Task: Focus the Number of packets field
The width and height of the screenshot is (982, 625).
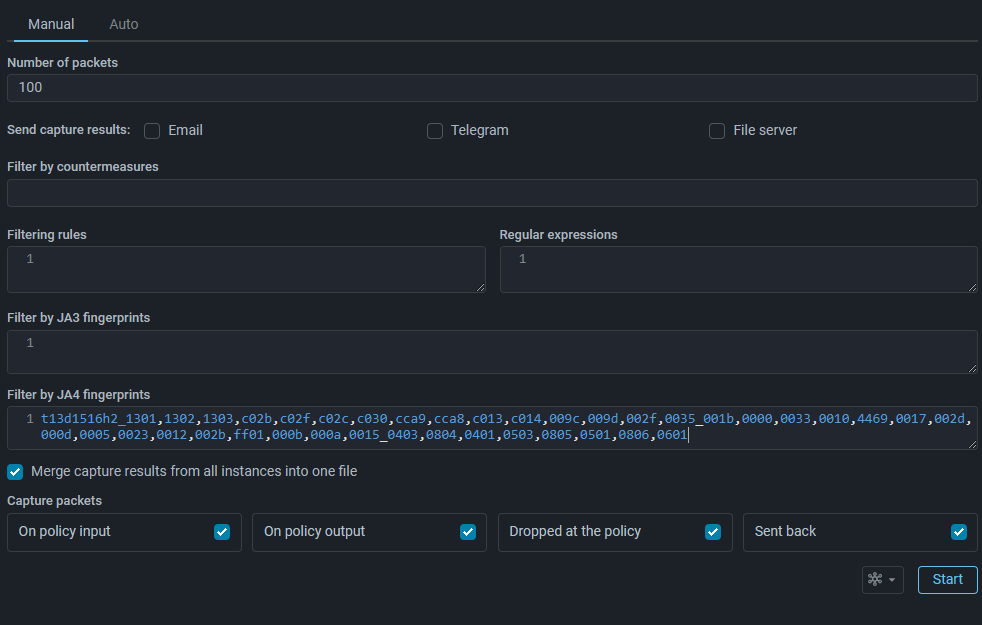Action: click(x=491, y=88)
